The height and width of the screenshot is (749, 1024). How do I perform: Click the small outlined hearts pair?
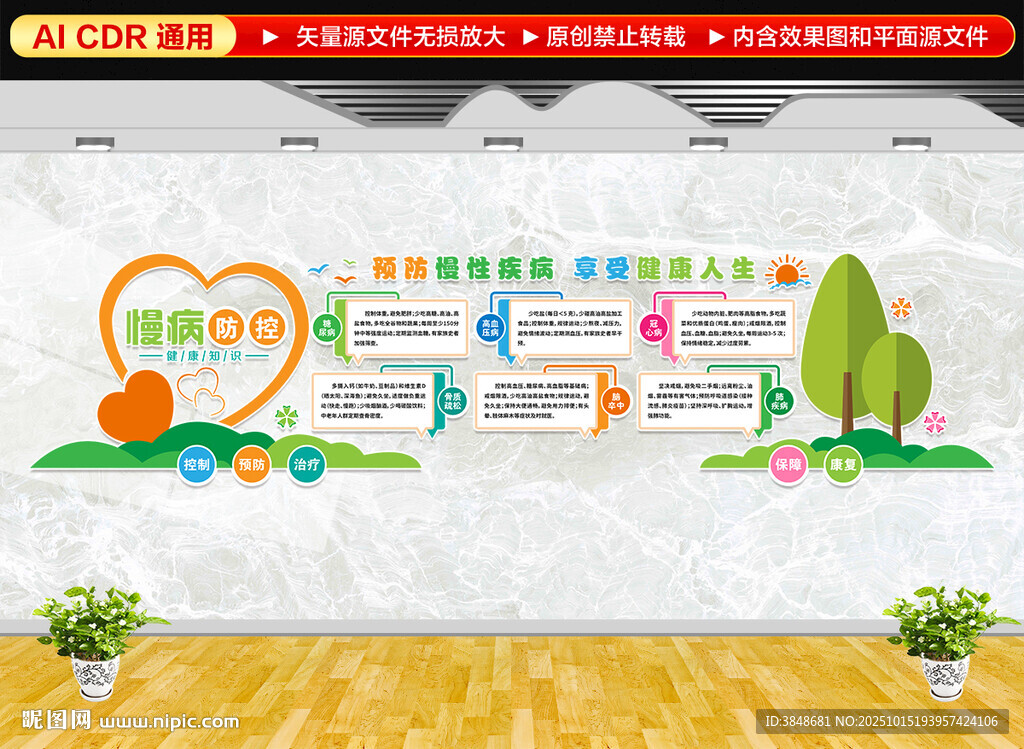pyautogui.click(x=203, y=390)
